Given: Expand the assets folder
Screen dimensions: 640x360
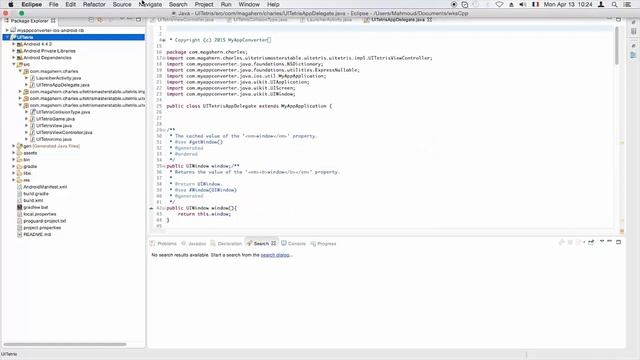Looking at the screenshot, I should [13, 153].
